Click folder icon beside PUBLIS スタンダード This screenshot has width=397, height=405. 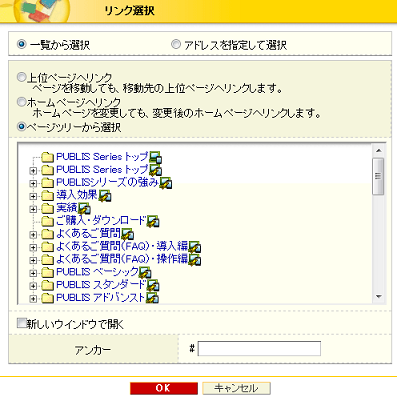[x=48, y=285]
